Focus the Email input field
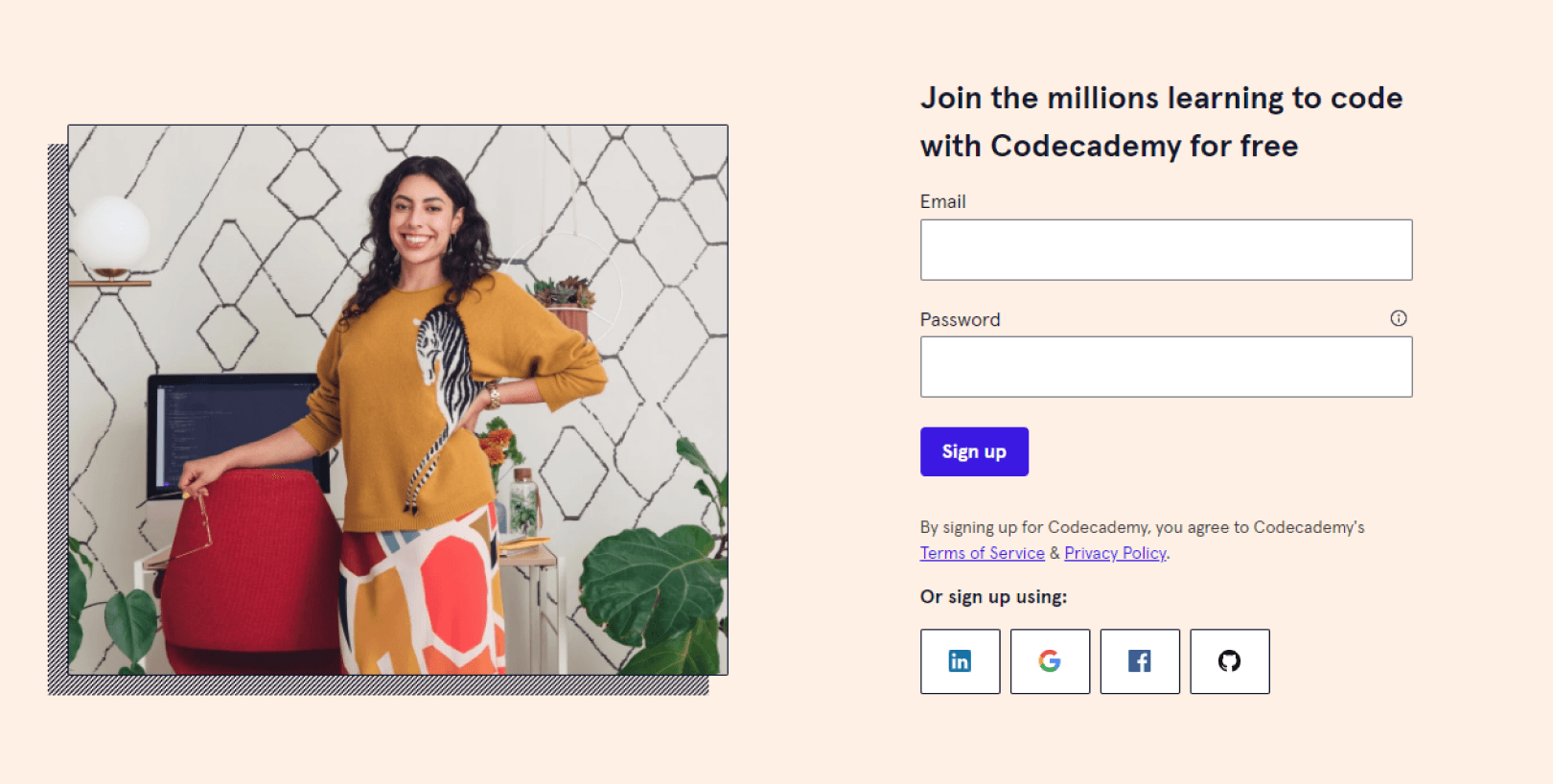 (1166, 250)
